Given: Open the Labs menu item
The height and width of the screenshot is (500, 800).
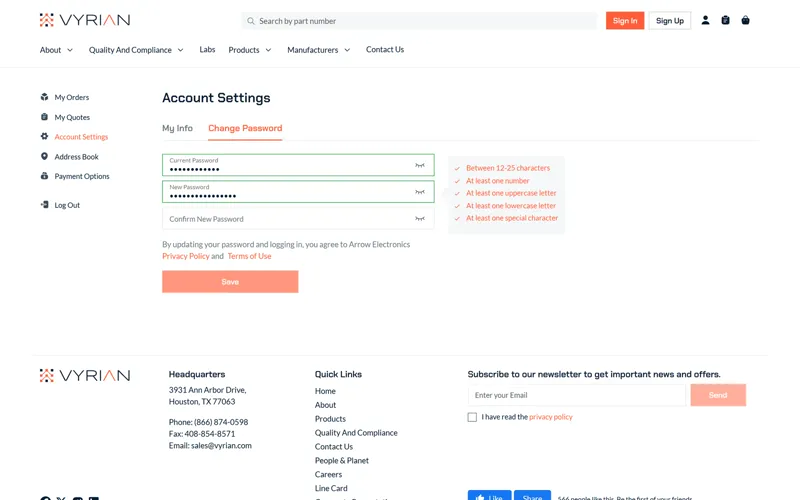Looking at the screenshot, I should click(207, 49).
